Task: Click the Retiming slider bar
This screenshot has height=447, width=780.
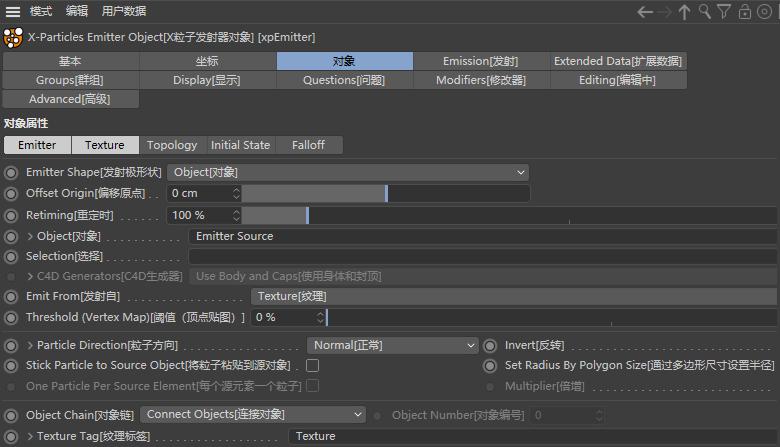Action: tap(509, 215)
